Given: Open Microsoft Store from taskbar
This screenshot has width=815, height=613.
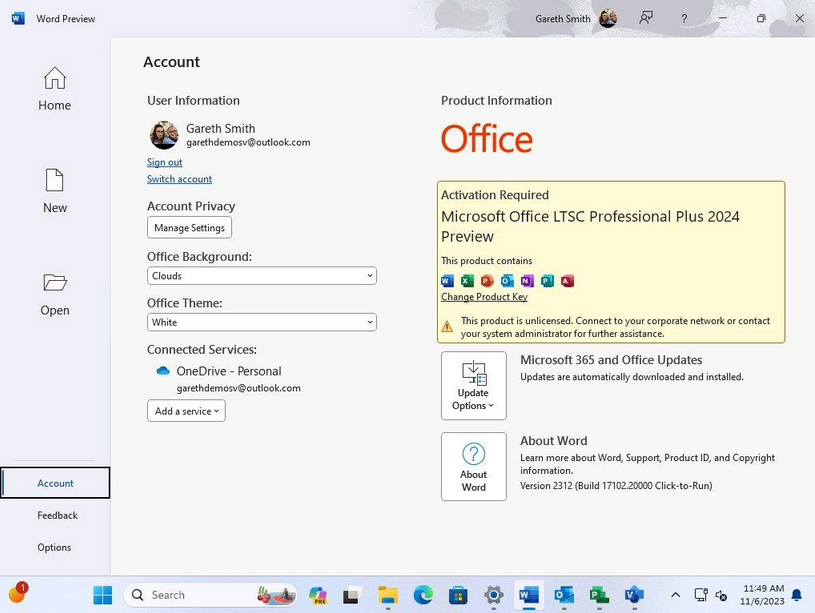Looking at the screenshot, I should click(458, 595).
